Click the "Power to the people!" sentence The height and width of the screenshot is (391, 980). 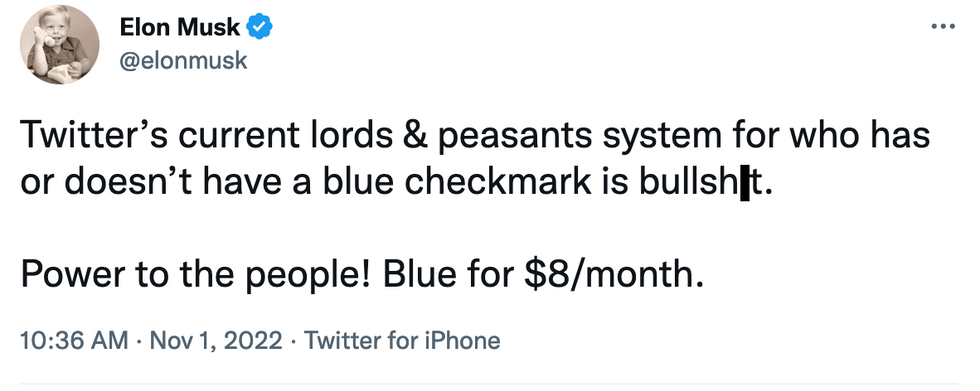point(196,272)
